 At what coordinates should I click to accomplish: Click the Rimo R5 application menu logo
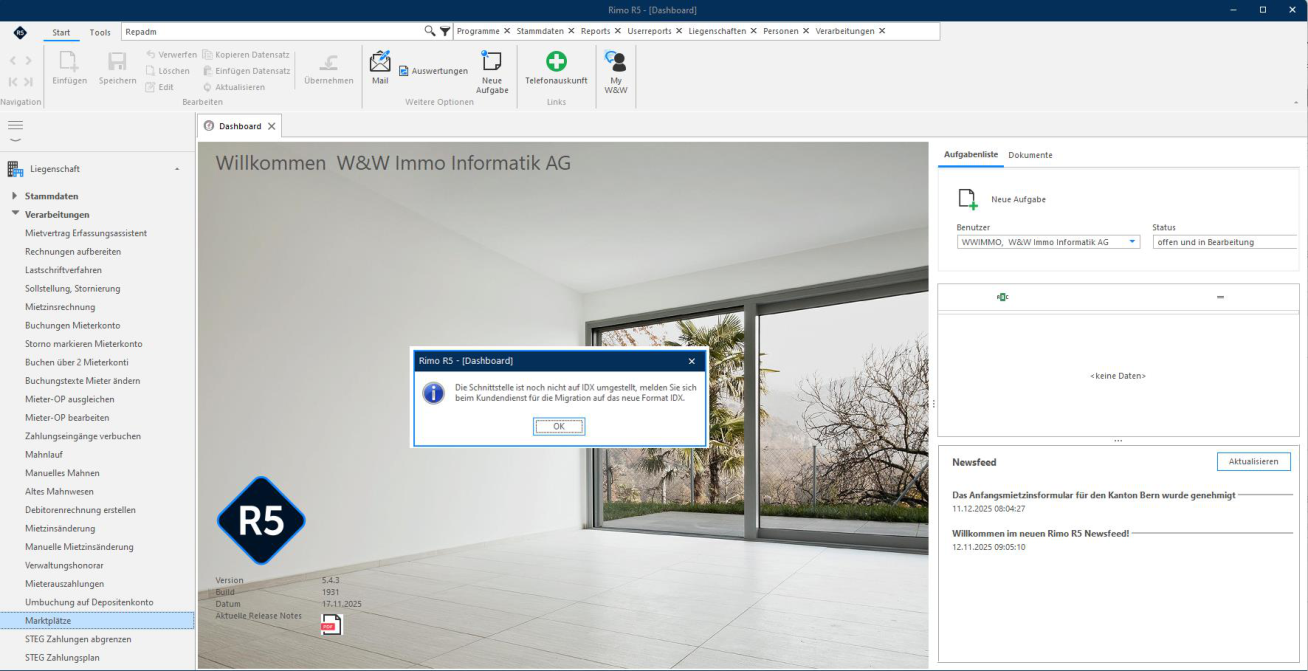(20, 32)
